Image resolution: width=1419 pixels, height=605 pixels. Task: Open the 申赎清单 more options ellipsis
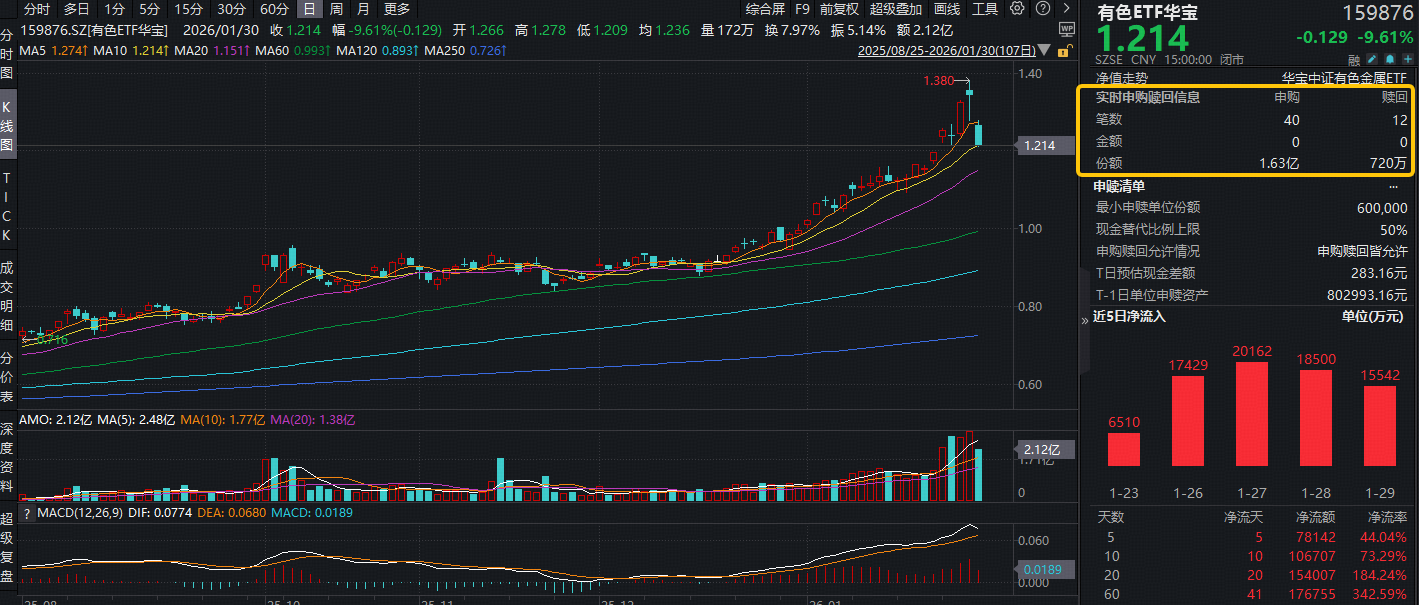click(1393, 187)
